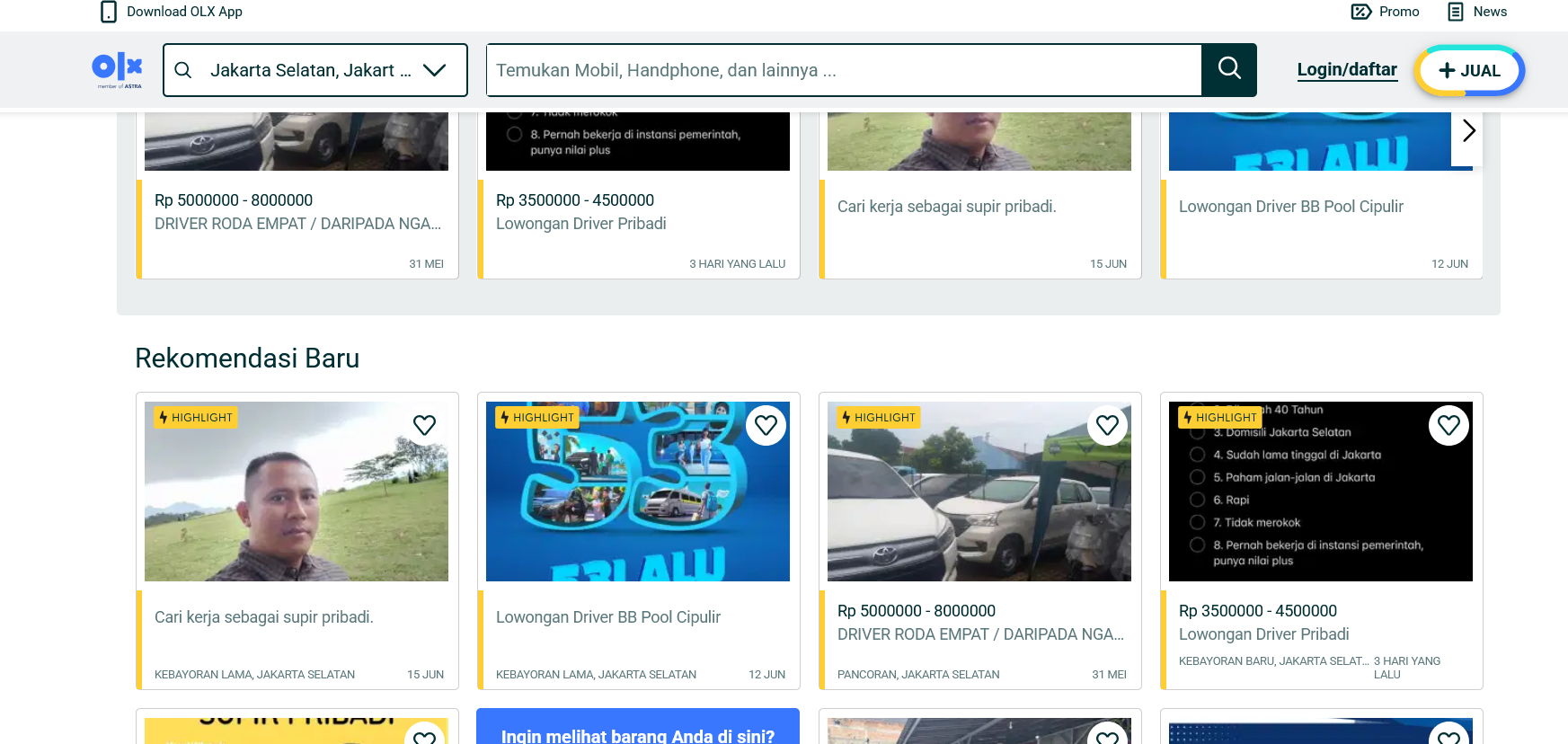Screen dimensions: 1568x744
Task: Open 'DRIVER RODA EMPAT / DARIPADA NGA...' in Rekomendasi
Action: click(980, 634)
